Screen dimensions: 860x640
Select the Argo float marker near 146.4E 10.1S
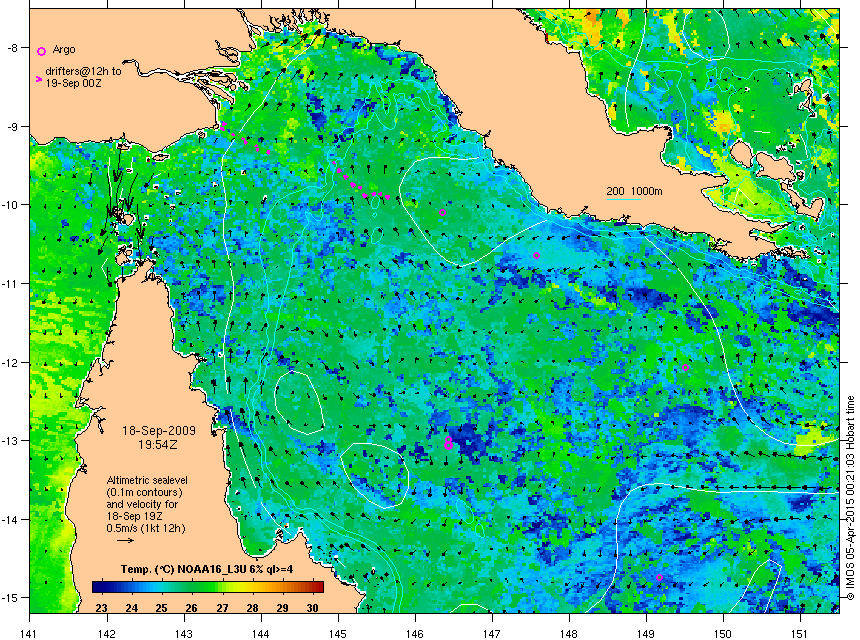(x=443, y=213)
